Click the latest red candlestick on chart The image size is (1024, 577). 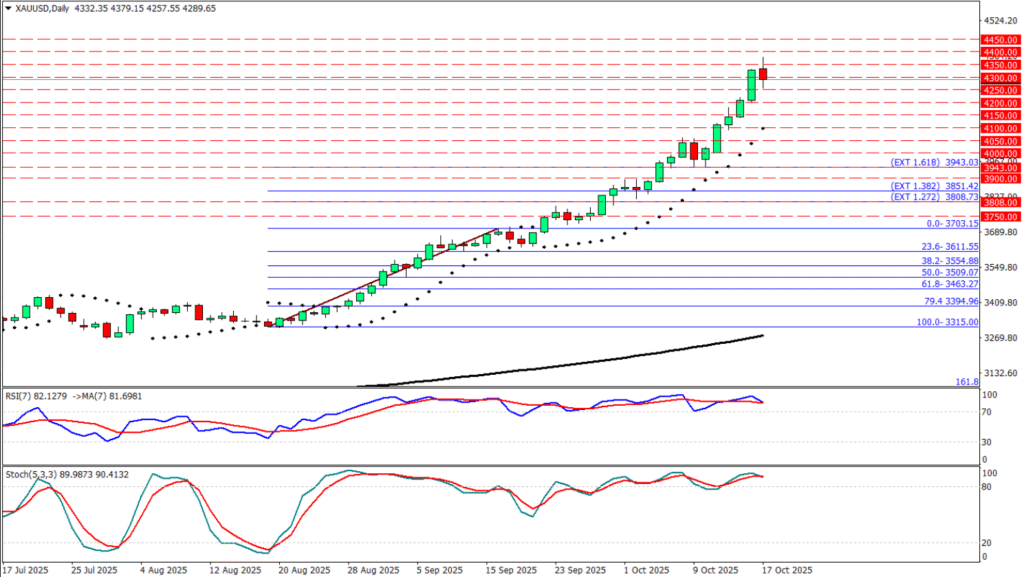pos(763,73)
